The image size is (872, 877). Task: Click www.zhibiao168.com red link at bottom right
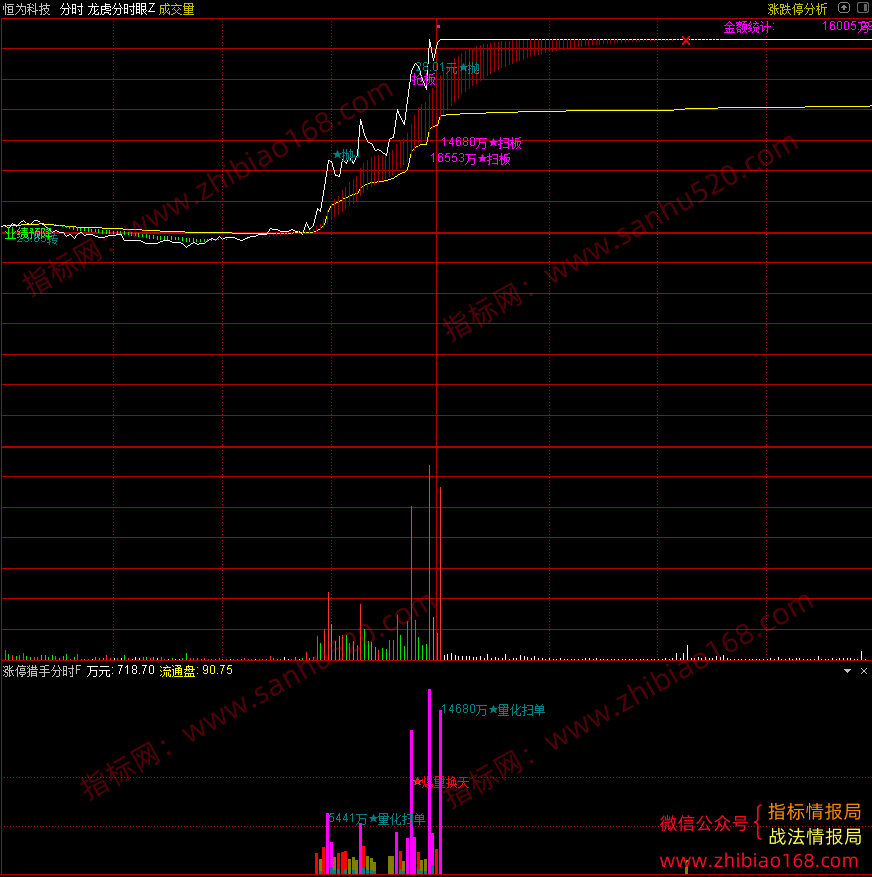(758, 860)
